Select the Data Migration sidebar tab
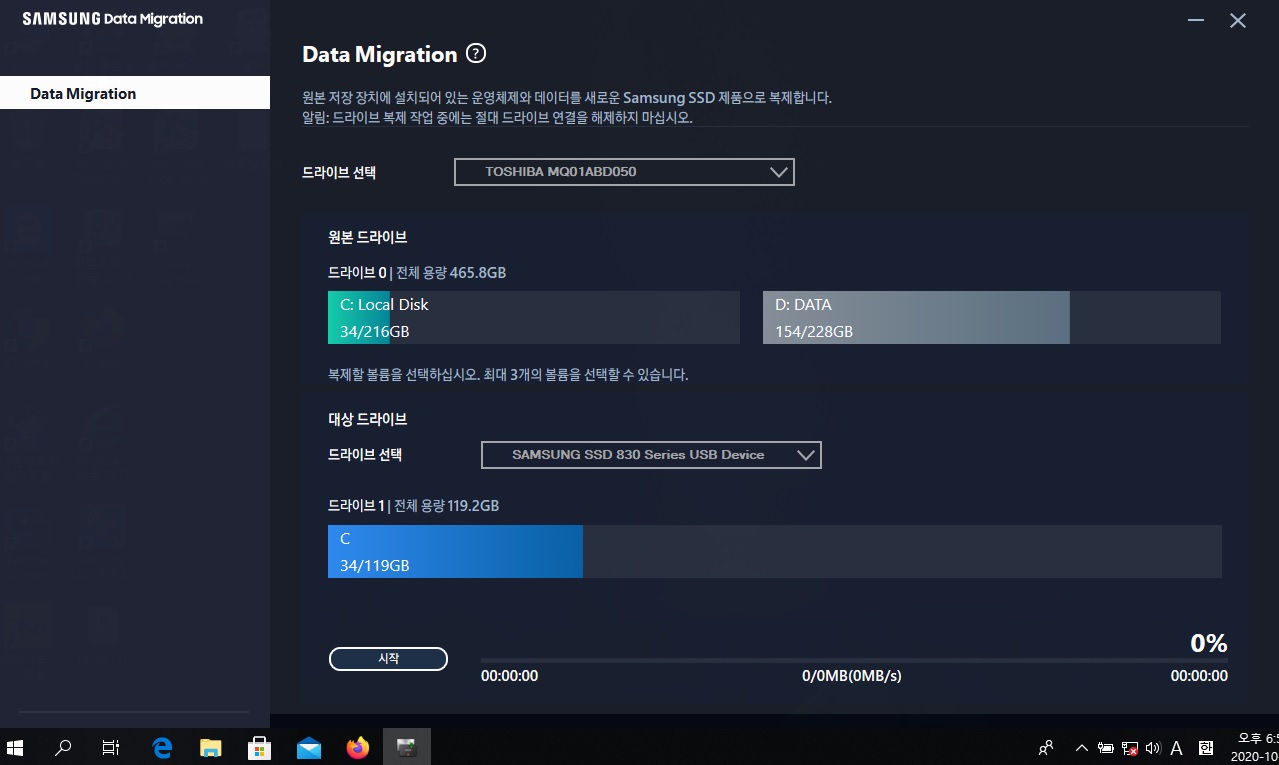Viewport: 1279px width, 765px height. coord(135,93)
